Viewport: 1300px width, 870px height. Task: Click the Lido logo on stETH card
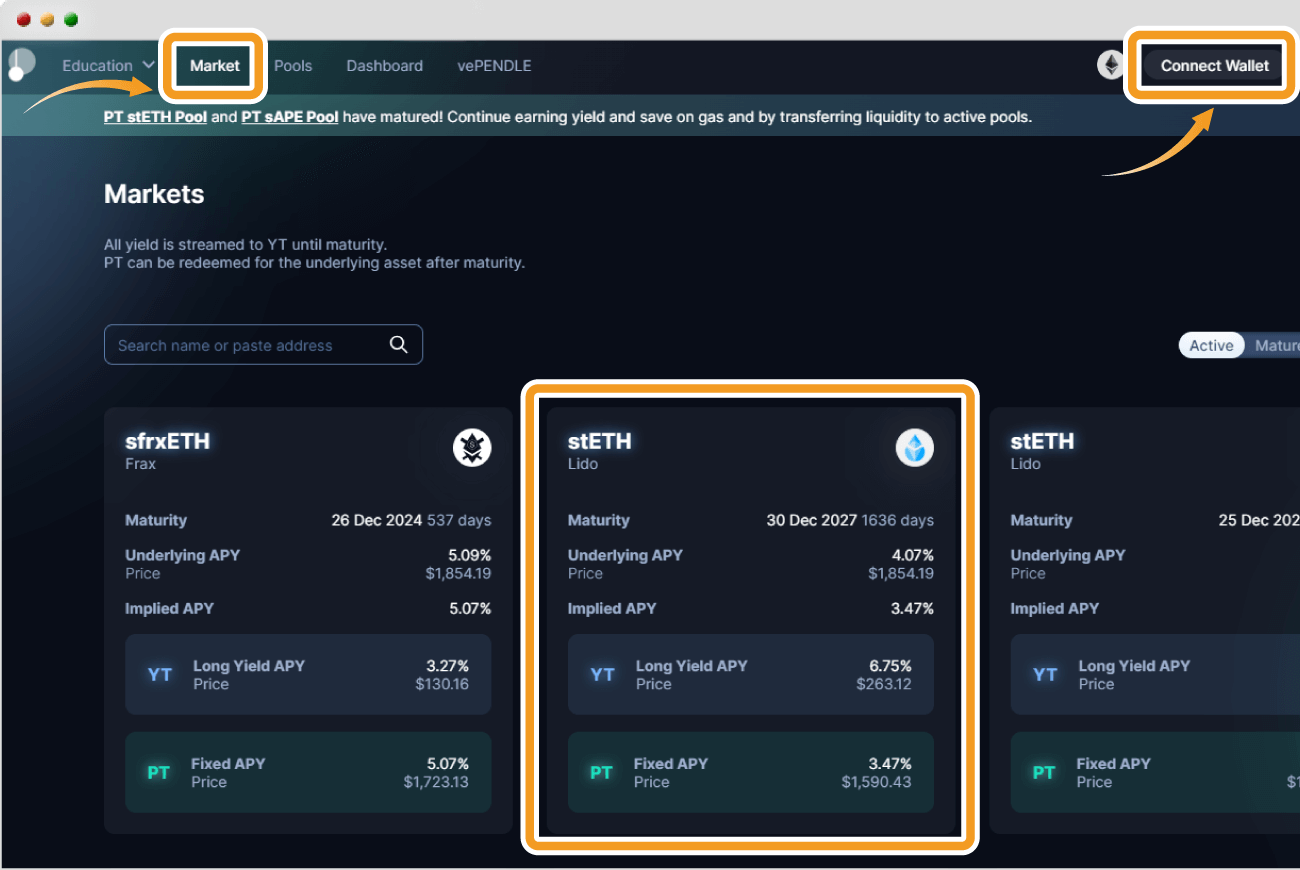coord(914,448)
